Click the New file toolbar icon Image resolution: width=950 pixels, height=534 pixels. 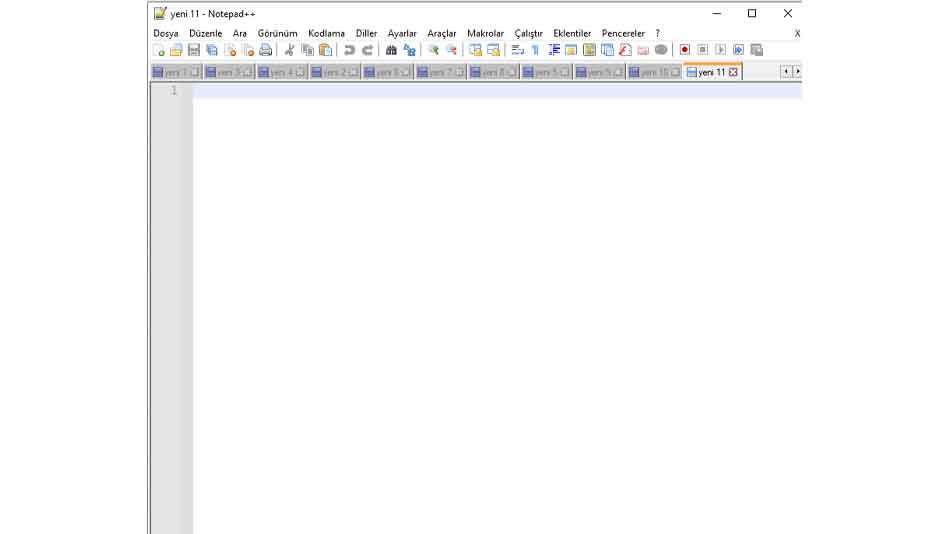[x=158, y=50]
